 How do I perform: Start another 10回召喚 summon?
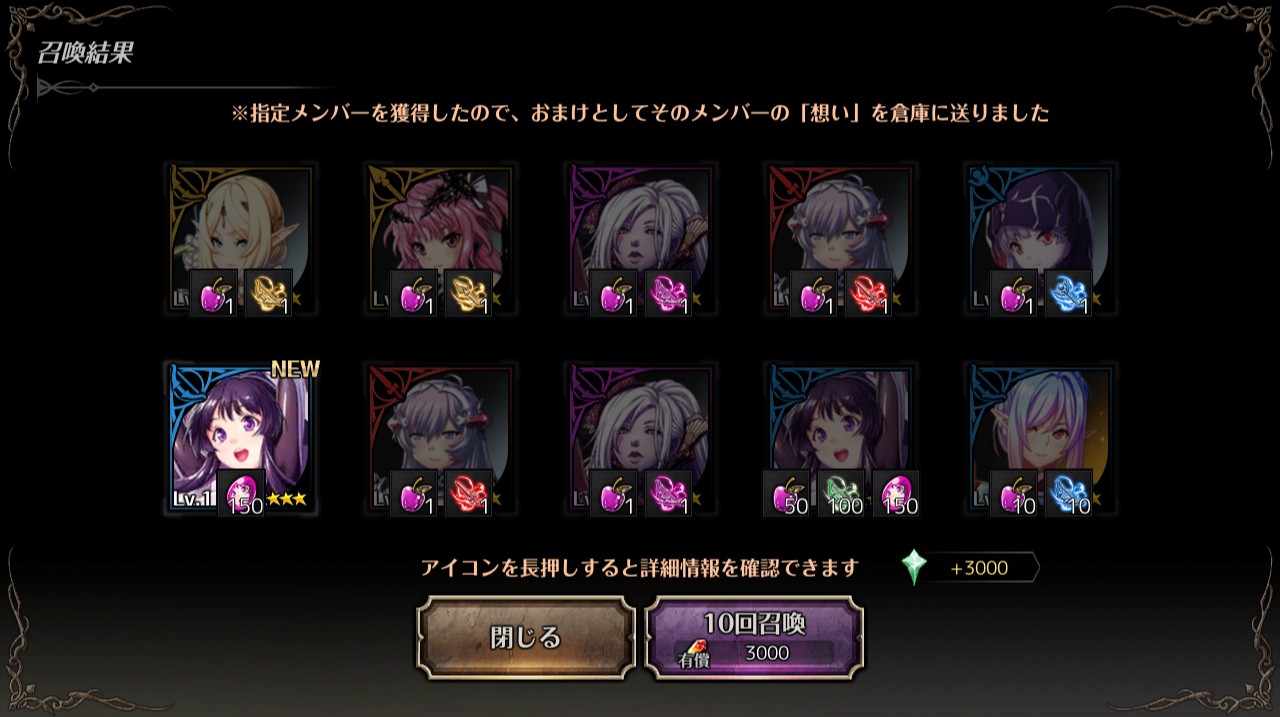[755, 638]
